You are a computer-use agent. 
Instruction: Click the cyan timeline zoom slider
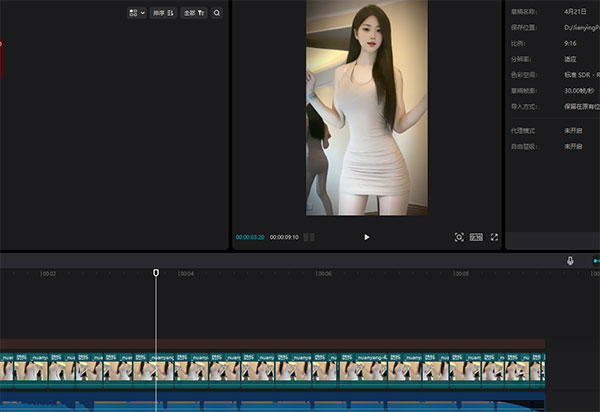coord(597,261)
